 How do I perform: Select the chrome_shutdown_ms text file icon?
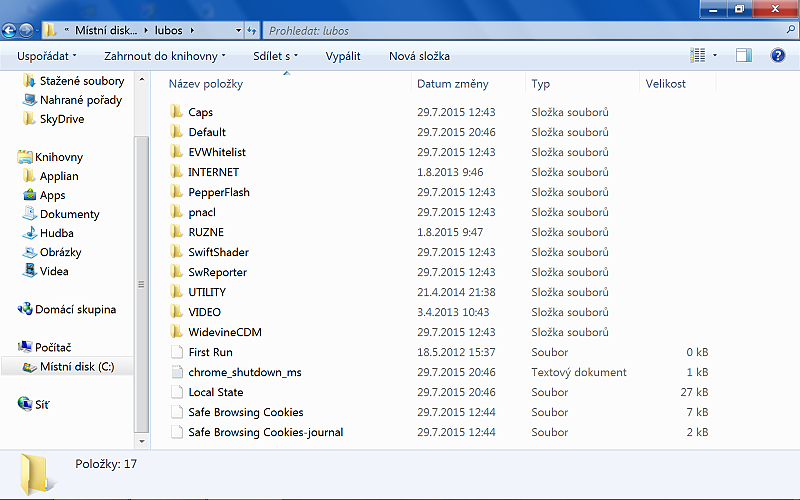click(177, 372)
